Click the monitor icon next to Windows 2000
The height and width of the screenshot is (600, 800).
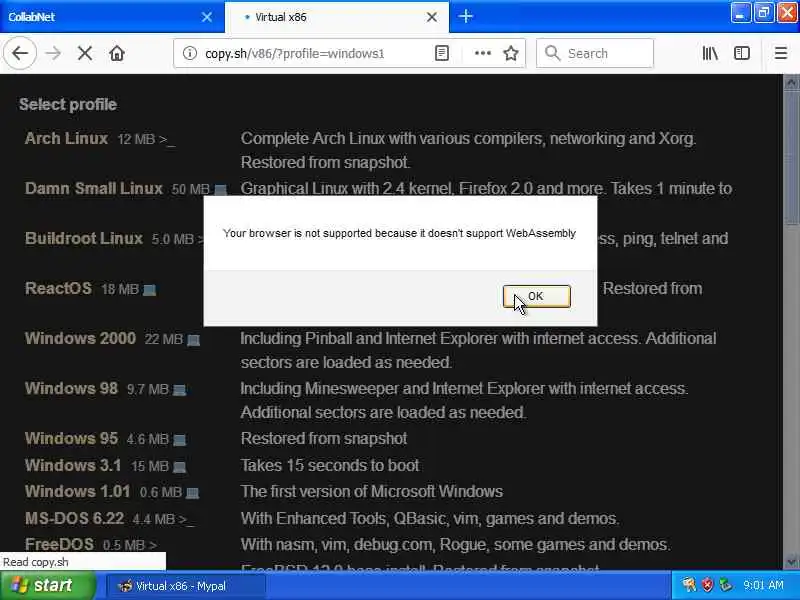coord(193,340)
